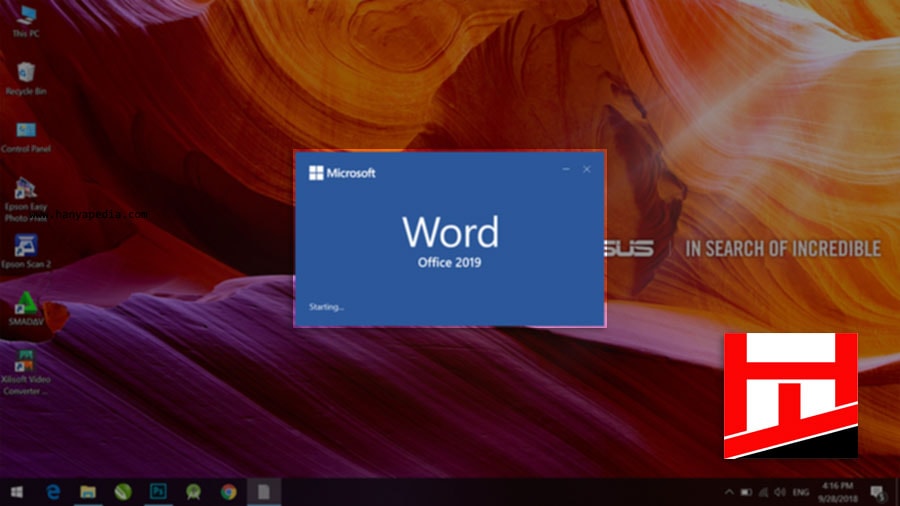The height and width of the screenshot is (506, 900).
Task: Open the network signal tray icon
Action: coord(763,492)
